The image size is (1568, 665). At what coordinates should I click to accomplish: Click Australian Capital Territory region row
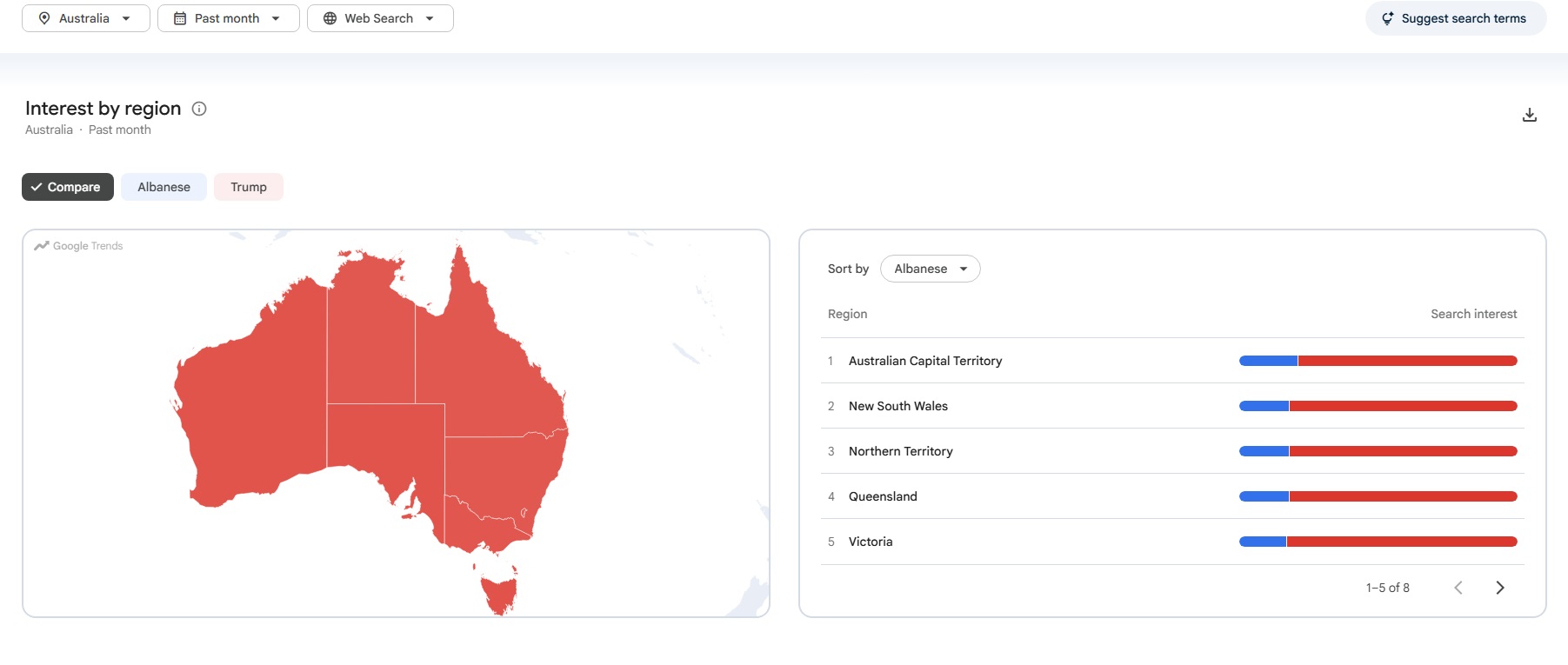[1172, 361]
